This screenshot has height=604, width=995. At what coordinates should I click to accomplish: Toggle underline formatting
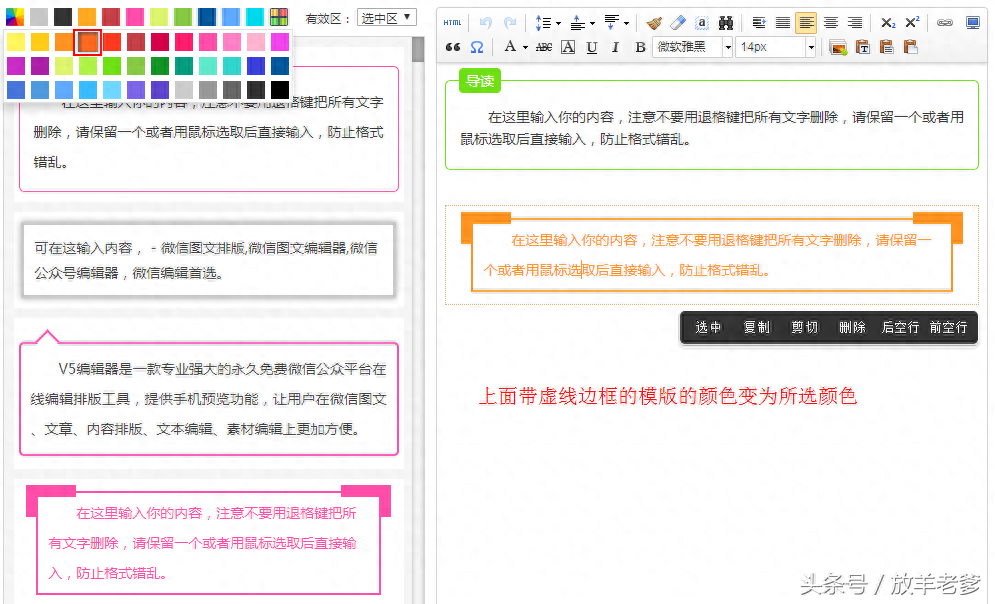pyautogui.click(x=592, y=47)
